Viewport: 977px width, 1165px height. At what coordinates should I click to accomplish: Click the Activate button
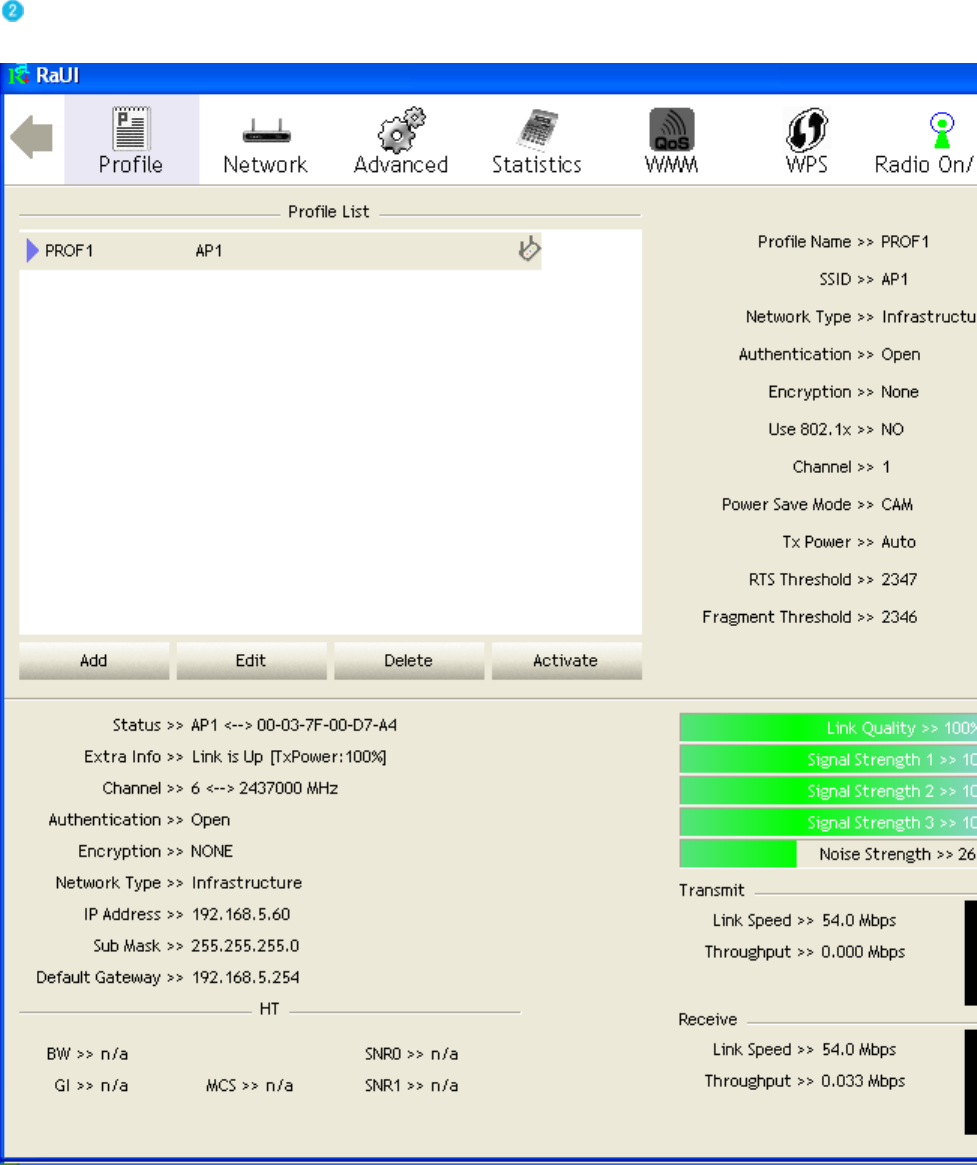point(566,661)
